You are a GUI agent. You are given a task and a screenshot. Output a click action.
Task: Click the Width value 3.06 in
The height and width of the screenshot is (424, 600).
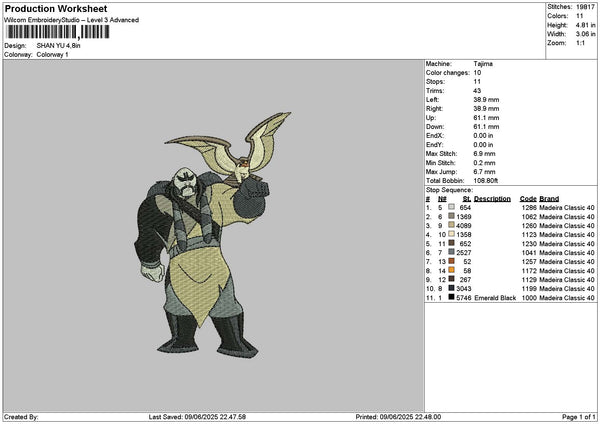585,34
